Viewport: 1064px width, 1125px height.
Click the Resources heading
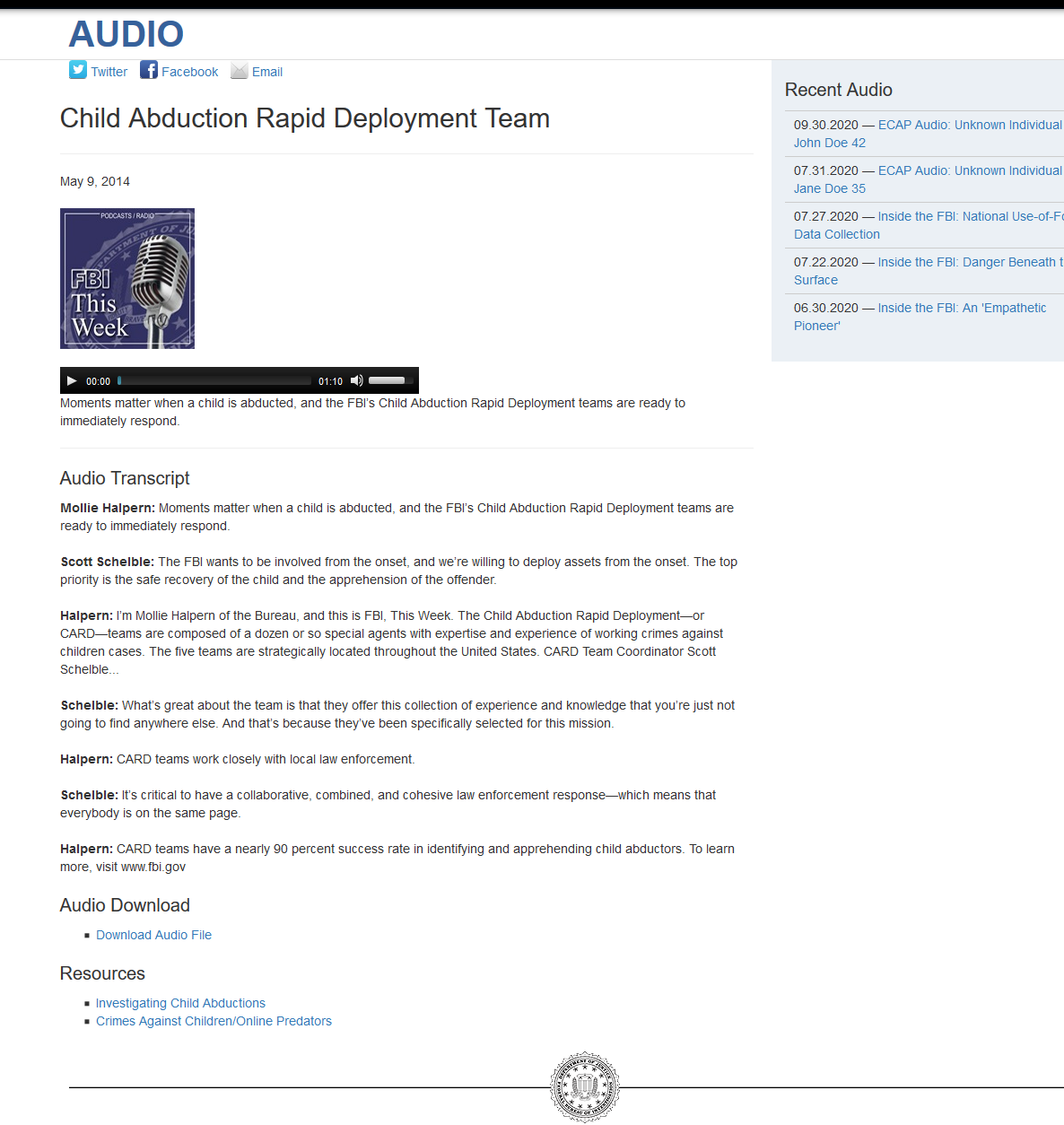102,973
